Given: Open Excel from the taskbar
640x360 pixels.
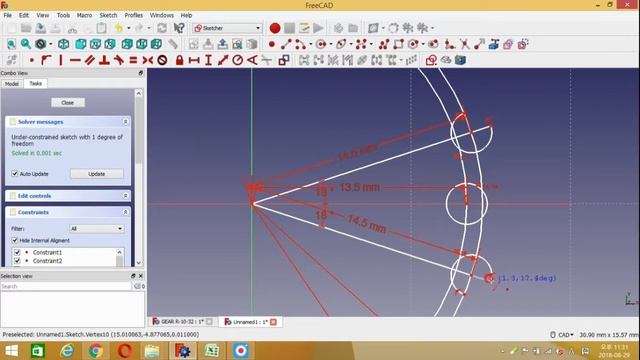Looking at the screenshot, I should click(x=212, y=351).
